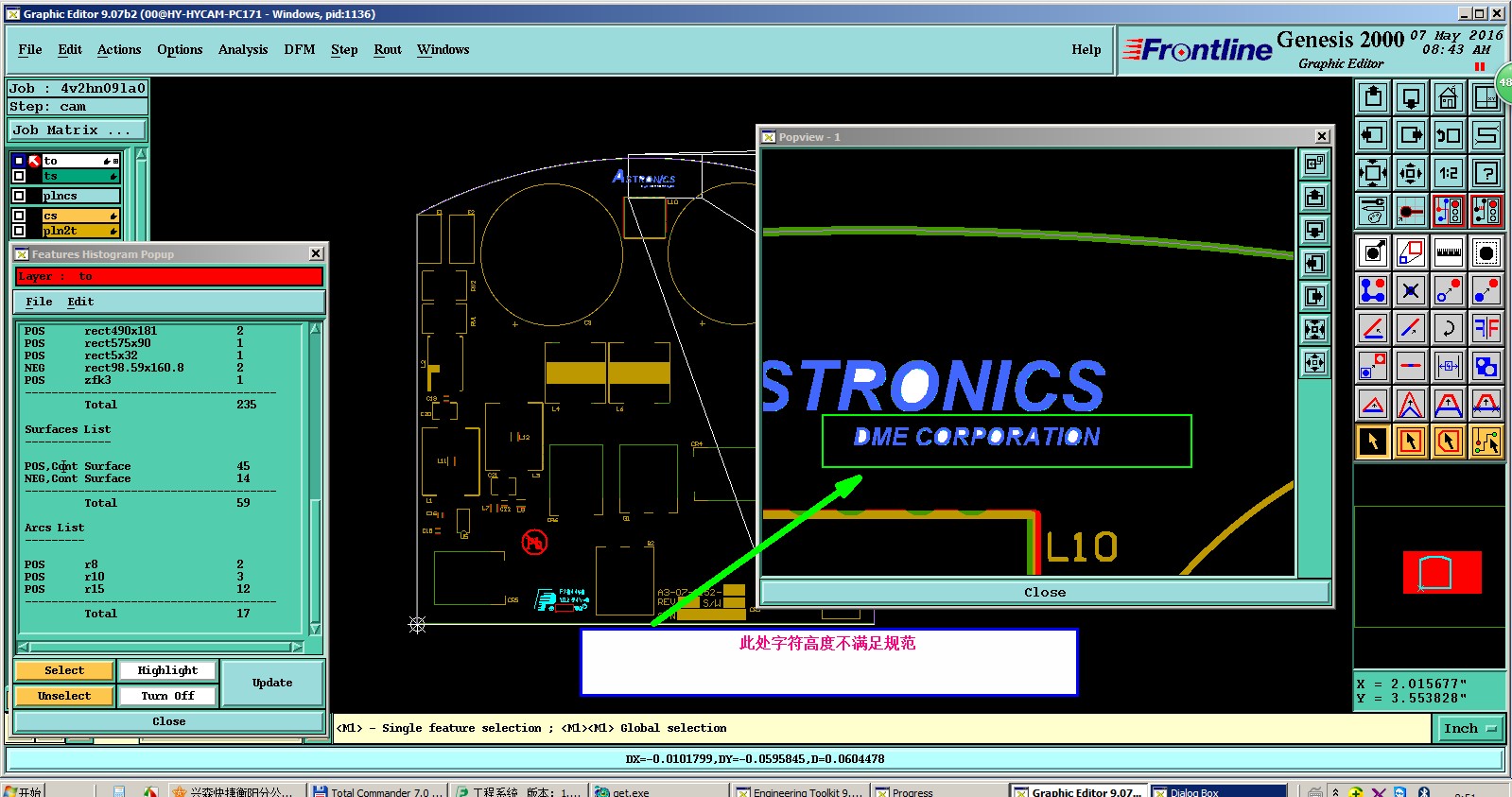
Task: Click the Popview zoom out icon
Action: pyautogui.click(x=1314, y=362)
